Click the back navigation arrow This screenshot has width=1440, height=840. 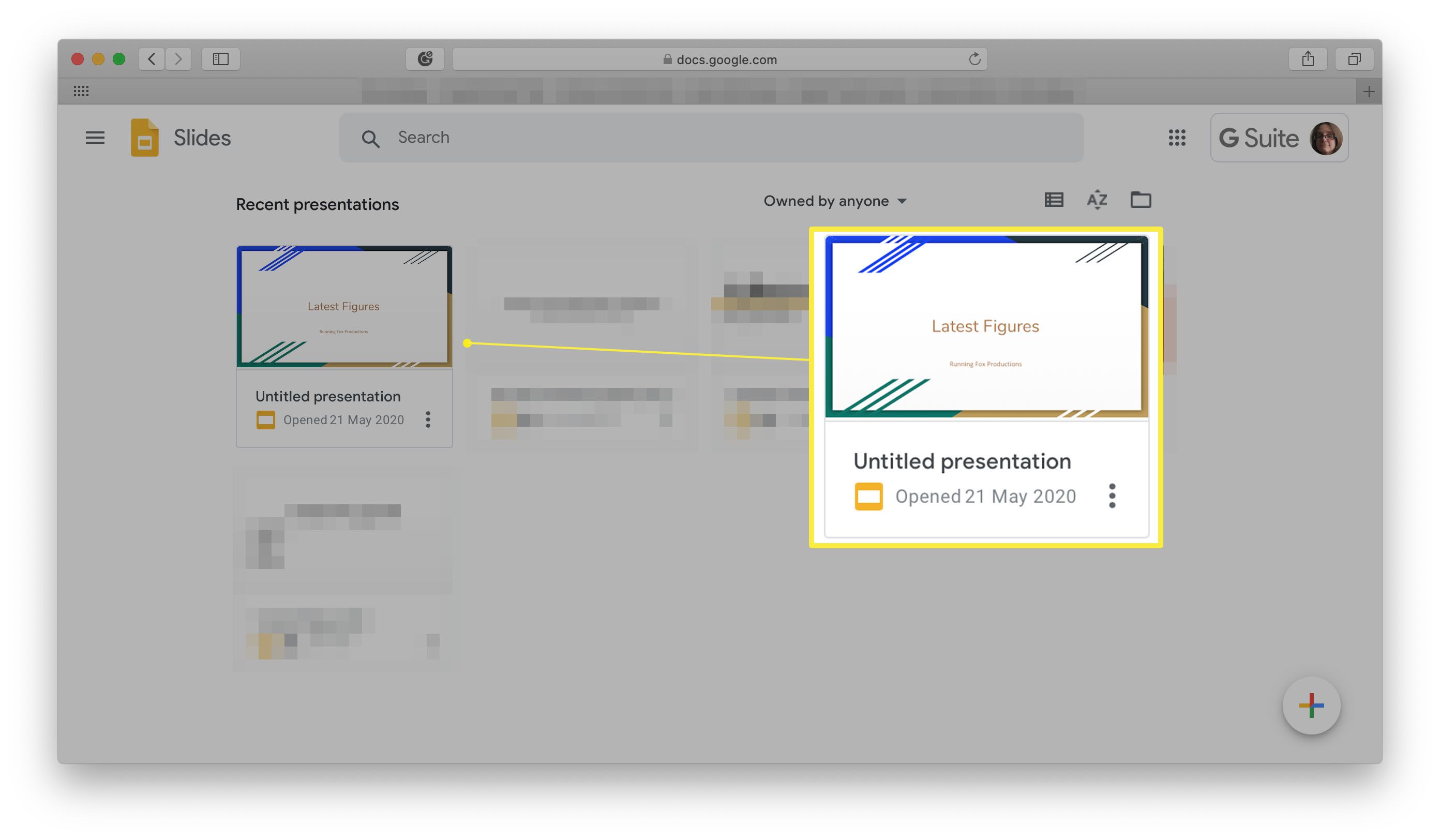click(x=150, y=57)
